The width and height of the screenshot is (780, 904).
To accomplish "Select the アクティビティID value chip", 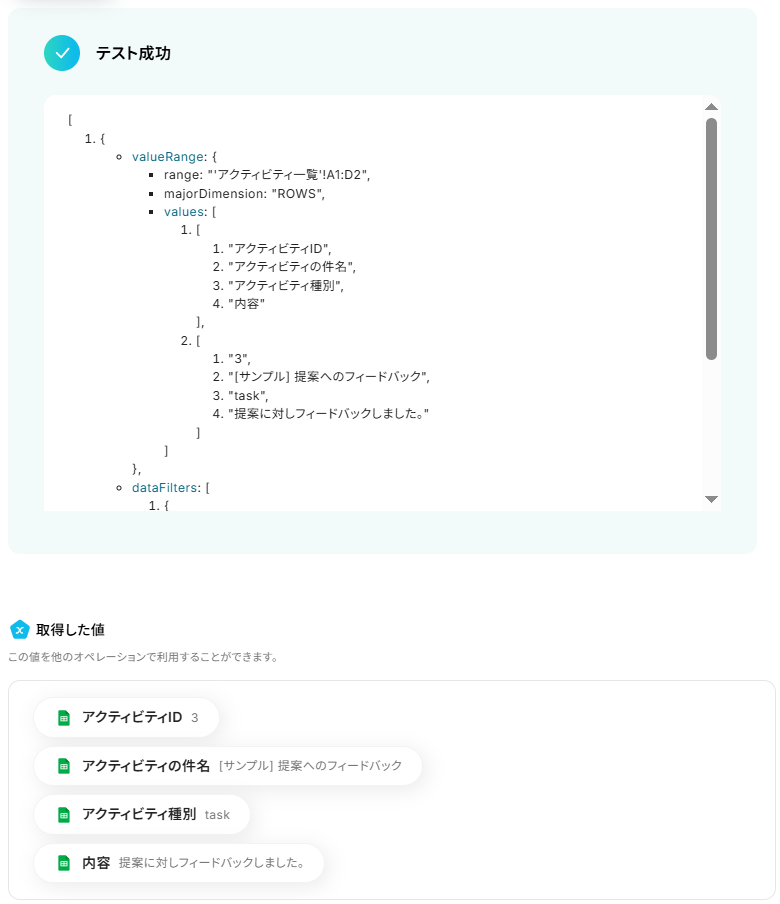I will pos(126,718).
